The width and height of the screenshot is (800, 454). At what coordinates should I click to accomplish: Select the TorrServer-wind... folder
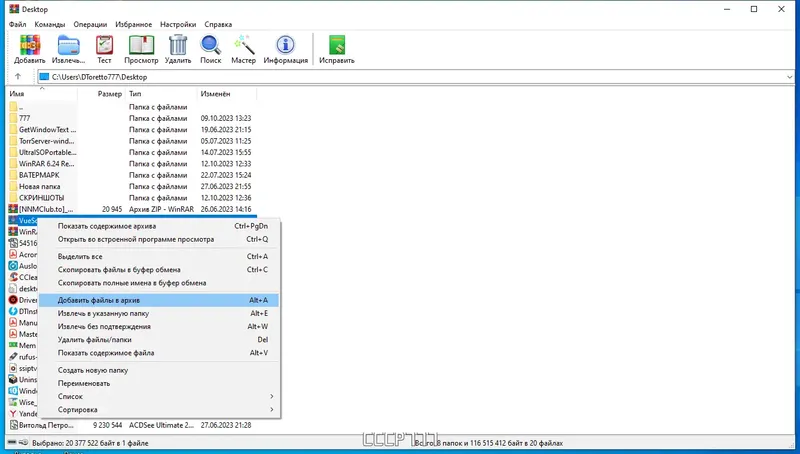tap(132, 141)
